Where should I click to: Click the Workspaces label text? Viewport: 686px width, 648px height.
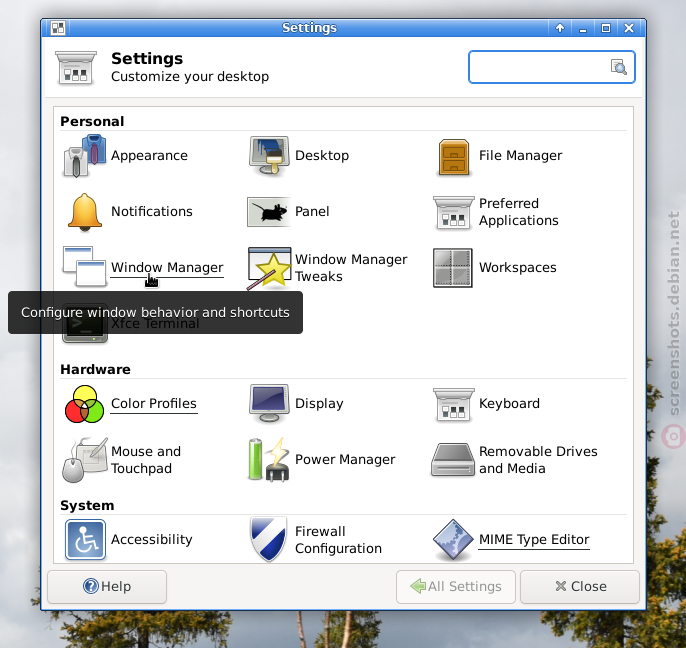[518, 268]
